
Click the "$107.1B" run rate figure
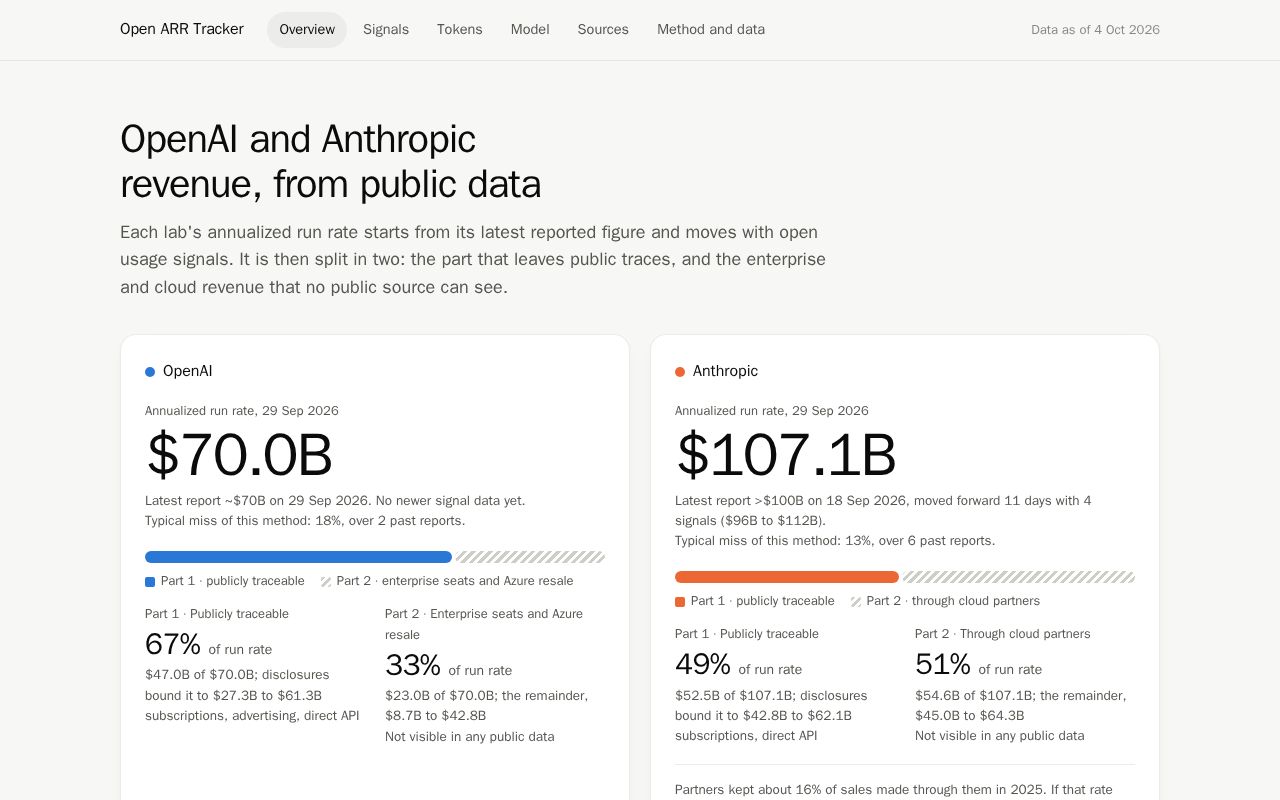pyautogui.click(x=786, y=455)
